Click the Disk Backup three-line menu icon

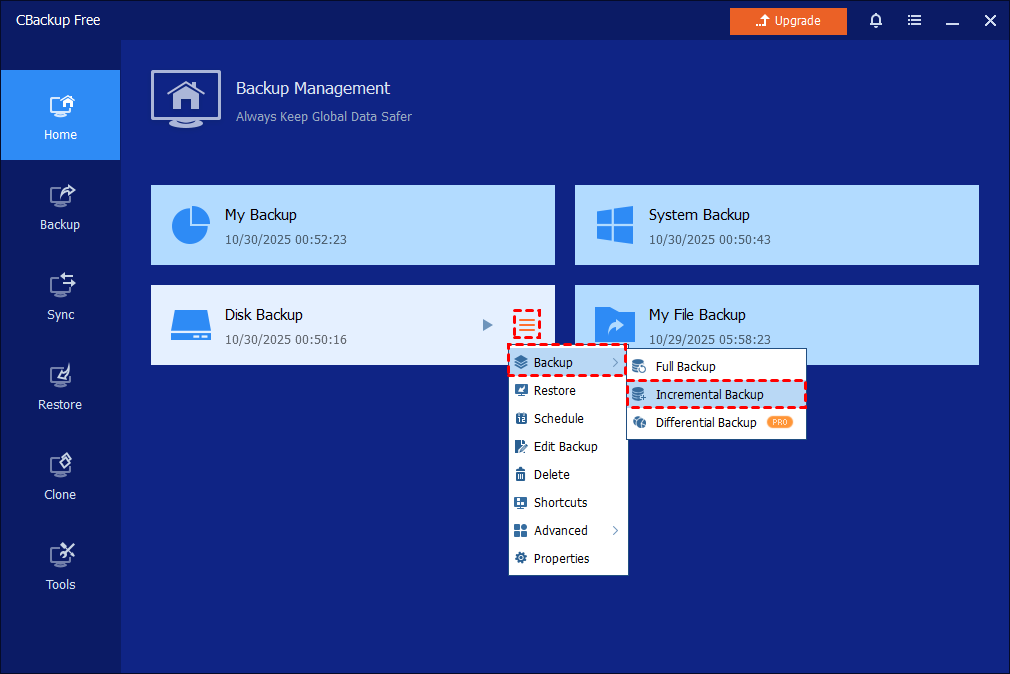(x=527, y=324)
